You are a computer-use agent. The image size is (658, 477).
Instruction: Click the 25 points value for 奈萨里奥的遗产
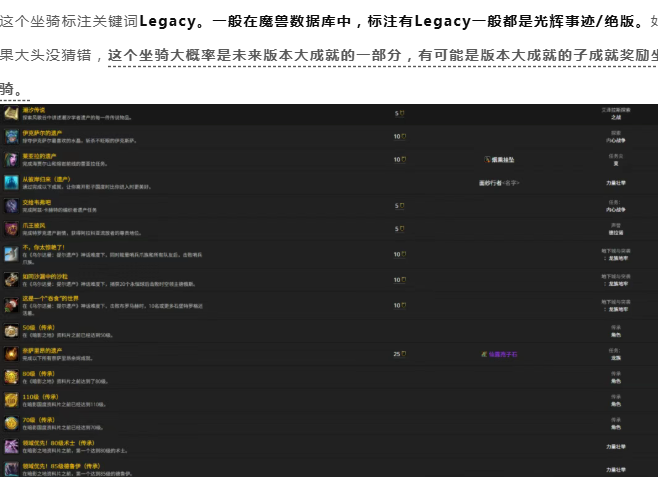(397, 354)
